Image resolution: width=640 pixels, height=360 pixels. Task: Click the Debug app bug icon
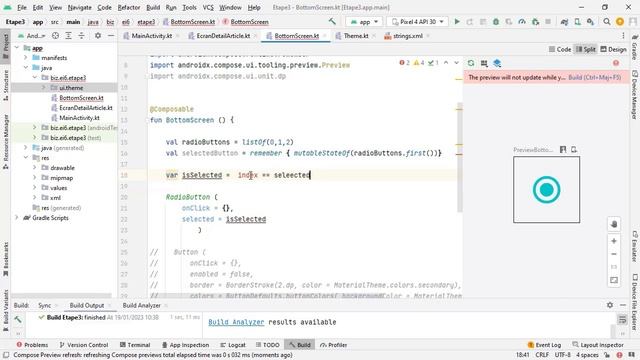(496, 22)
